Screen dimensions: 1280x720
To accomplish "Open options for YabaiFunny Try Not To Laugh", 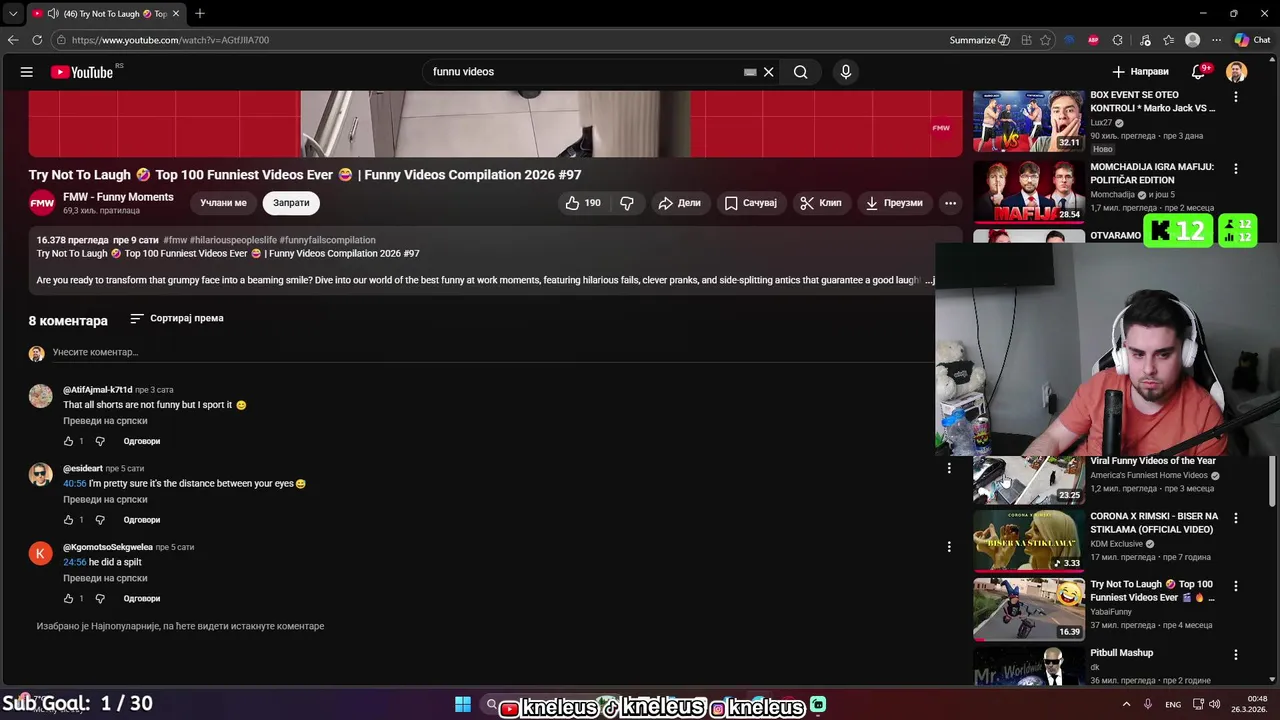I will coord(1236,586).
